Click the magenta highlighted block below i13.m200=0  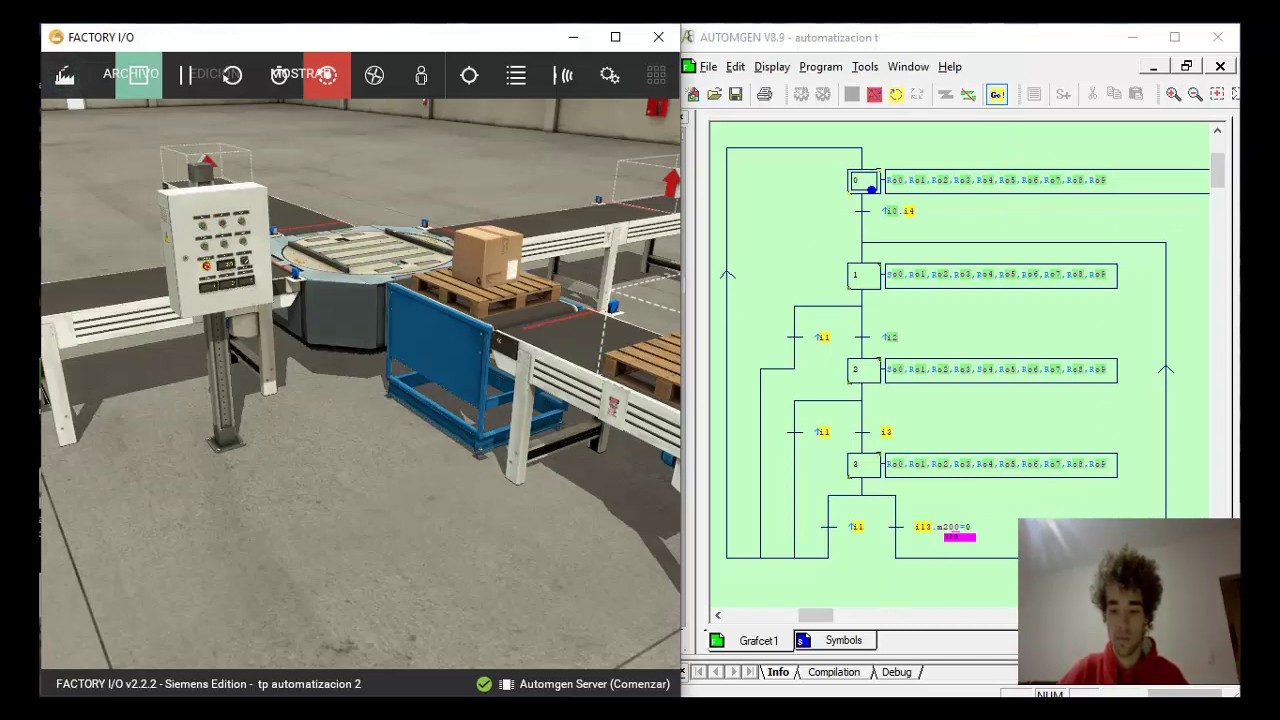[959, 538]
